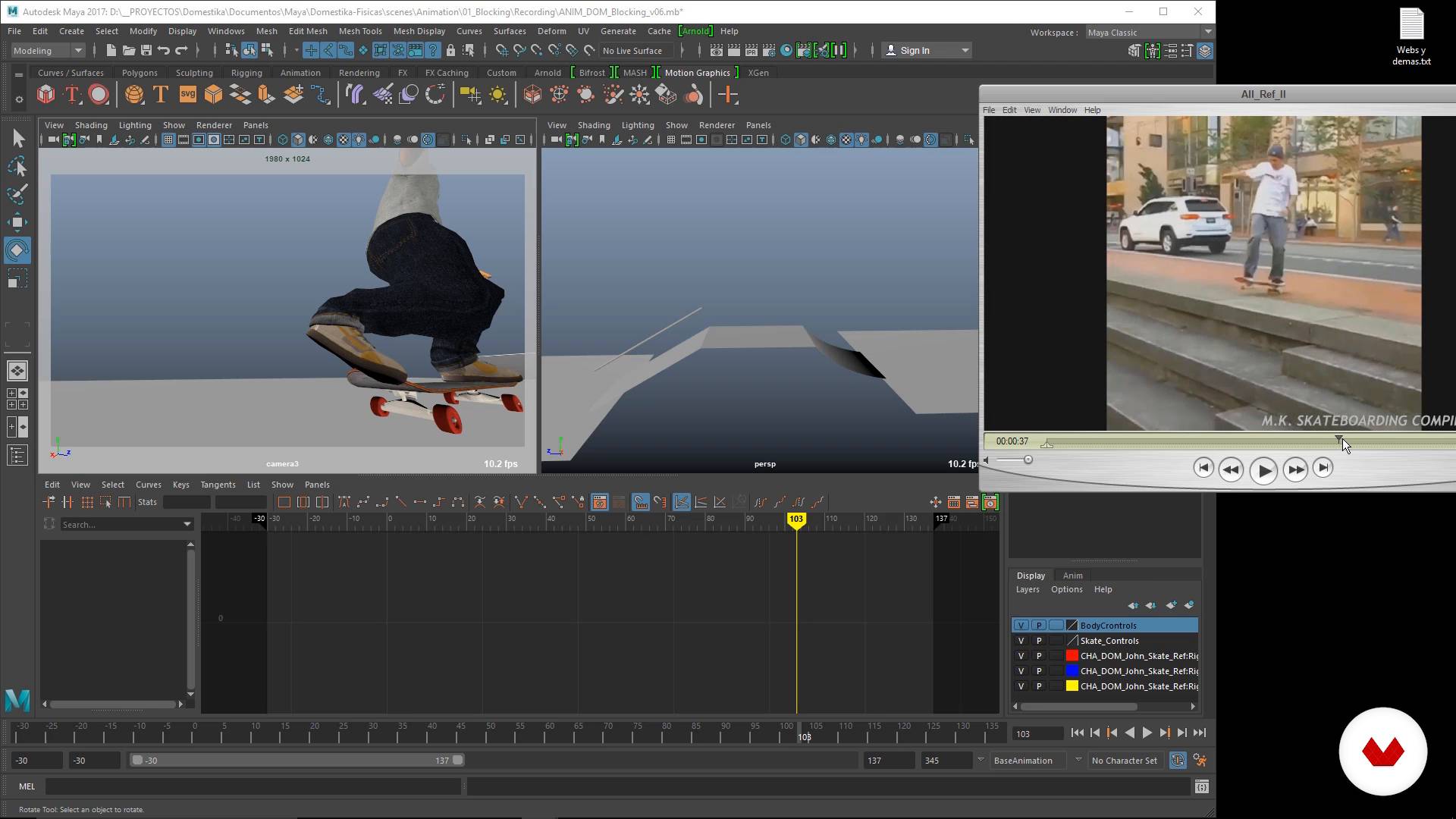Toggle visibility V of BodyControls layer
Image resolution: width=1456 pixels, height=819 pixels.
(1021, 626)
